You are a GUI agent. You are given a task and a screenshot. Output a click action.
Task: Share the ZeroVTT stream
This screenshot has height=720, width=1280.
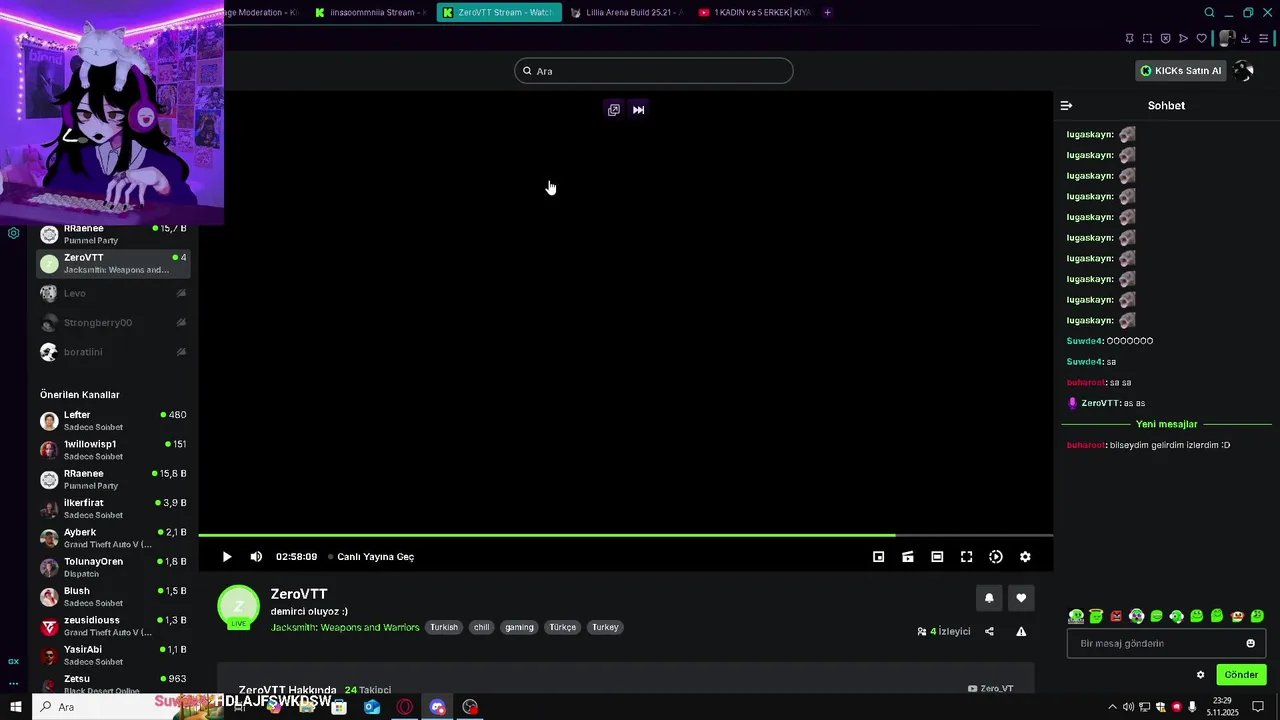tap(989, 631)
